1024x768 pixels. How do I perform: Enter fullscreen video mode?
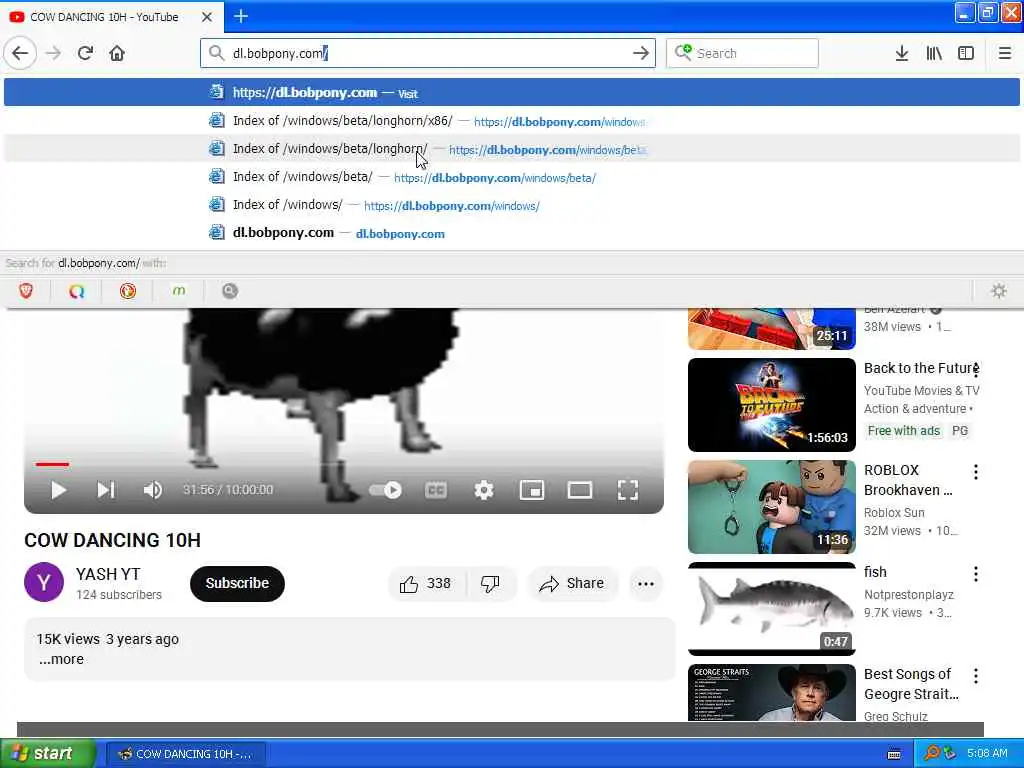point(628,490)
